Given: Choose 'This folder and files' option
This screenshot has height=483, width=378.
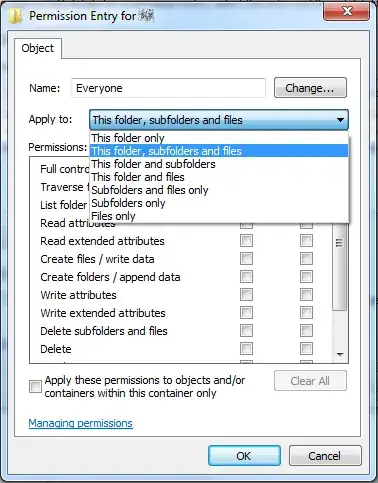Looking at the screenshot, I should 219,177.
